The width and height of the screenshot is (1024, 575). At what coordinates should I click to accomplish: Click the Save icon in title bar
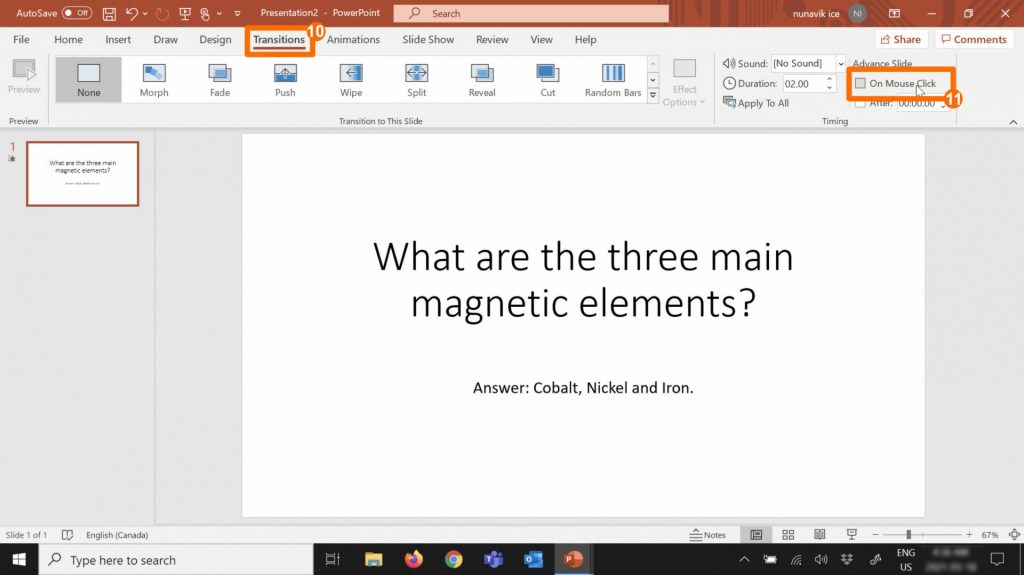point(109,14)
